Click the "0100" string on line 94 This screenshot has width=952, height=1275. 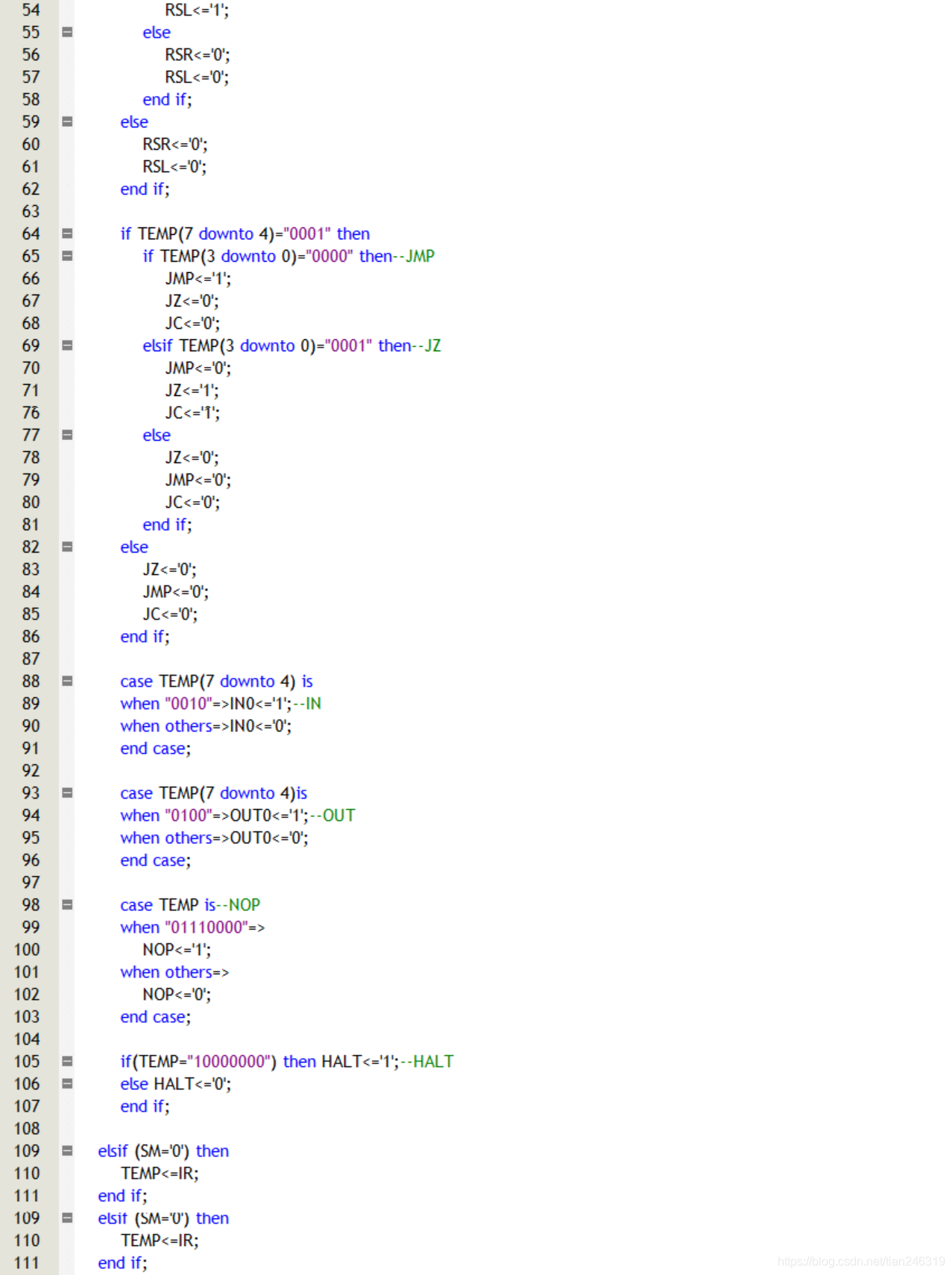click(189, 816)
